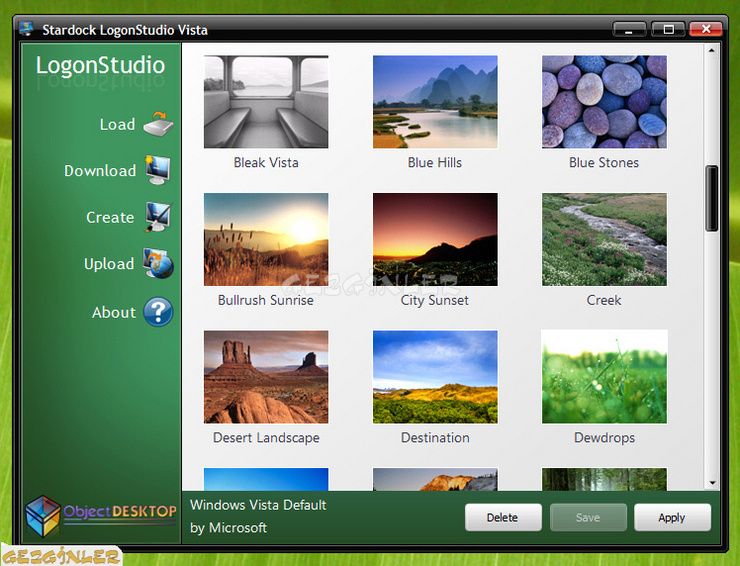Click the ObjectDesktop cube logo
The height and width of the screenshot is (566, 740).
43,515
